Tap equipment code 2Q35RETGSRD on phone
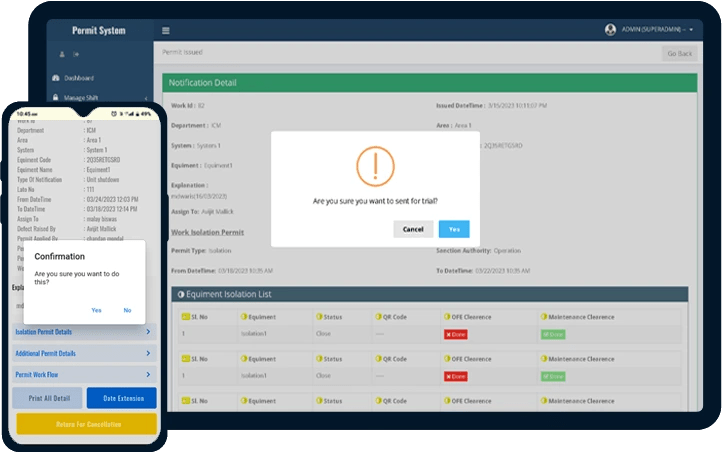This screenshot has height=452, width=722. pos(103,160)
